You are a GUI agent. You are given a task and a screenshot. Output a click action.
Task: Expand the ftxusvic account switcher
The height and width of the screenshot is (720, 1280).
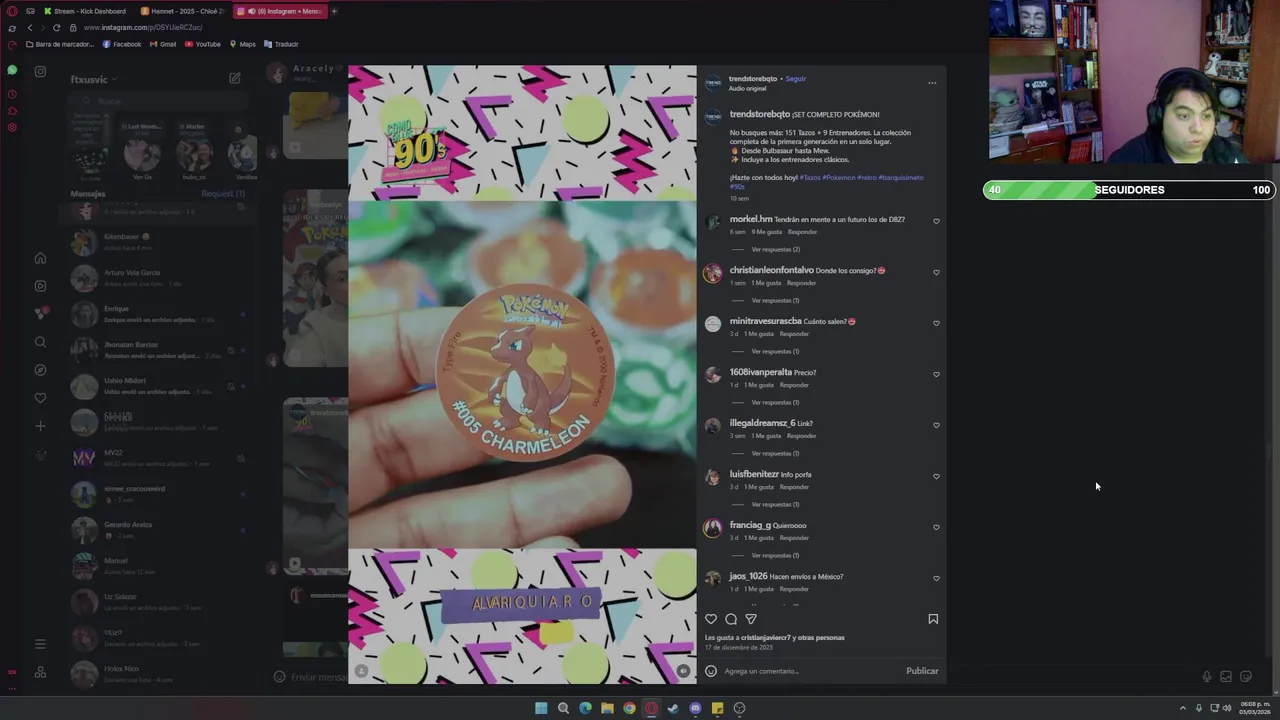[x=94, y=79]
